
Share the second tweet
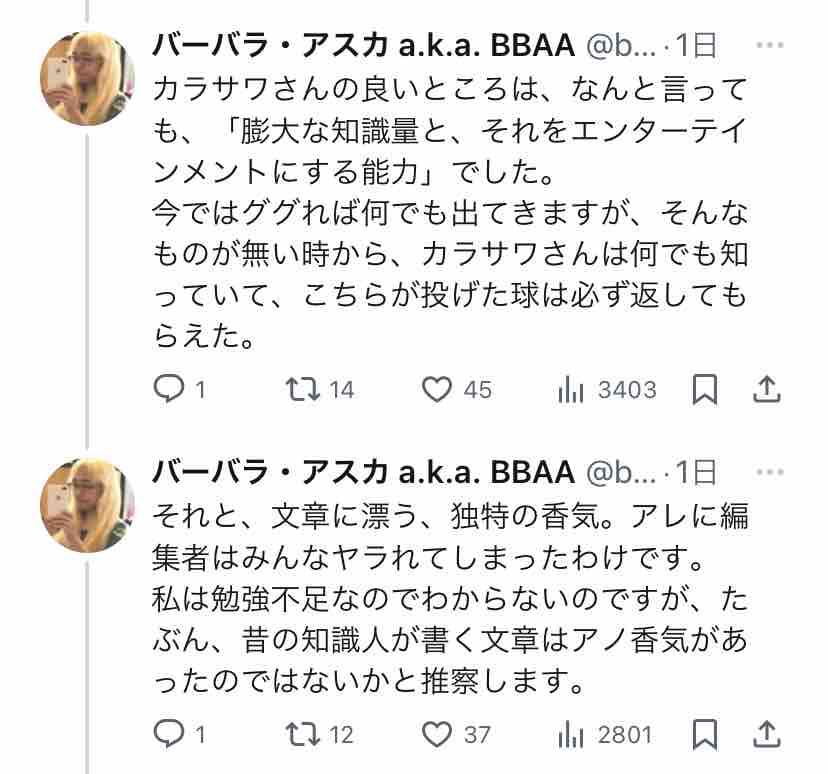766,734
